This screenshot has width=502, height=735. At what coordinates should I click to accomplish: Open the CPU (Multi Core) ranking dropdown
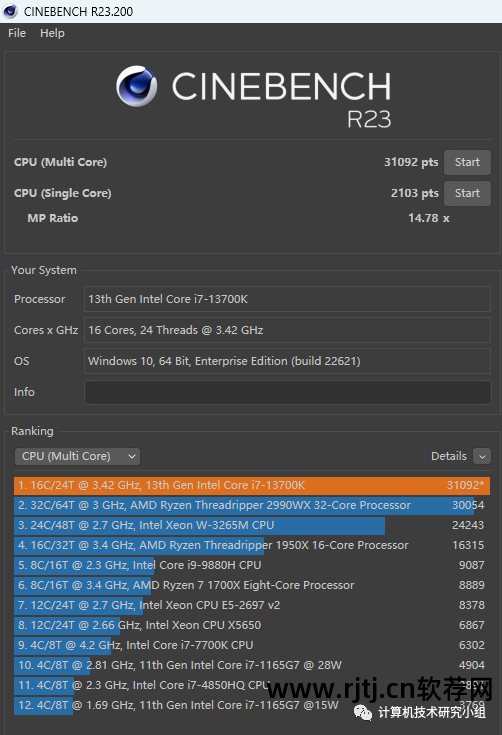coord(77,456)
